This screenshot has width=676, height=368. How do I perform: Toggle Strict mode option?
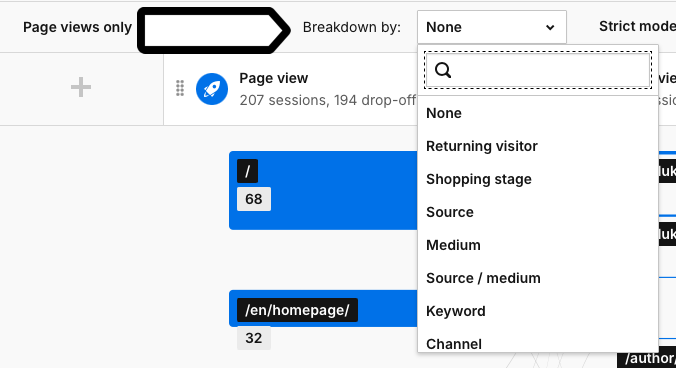coord(637,26)
